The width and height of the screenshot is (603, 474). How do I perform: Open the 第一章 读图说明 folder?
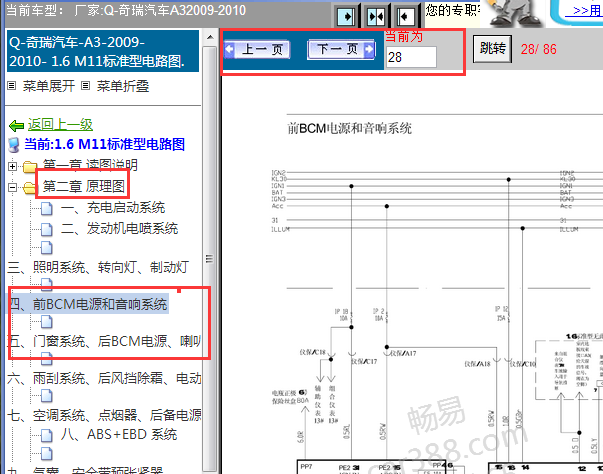pos(90,165)
